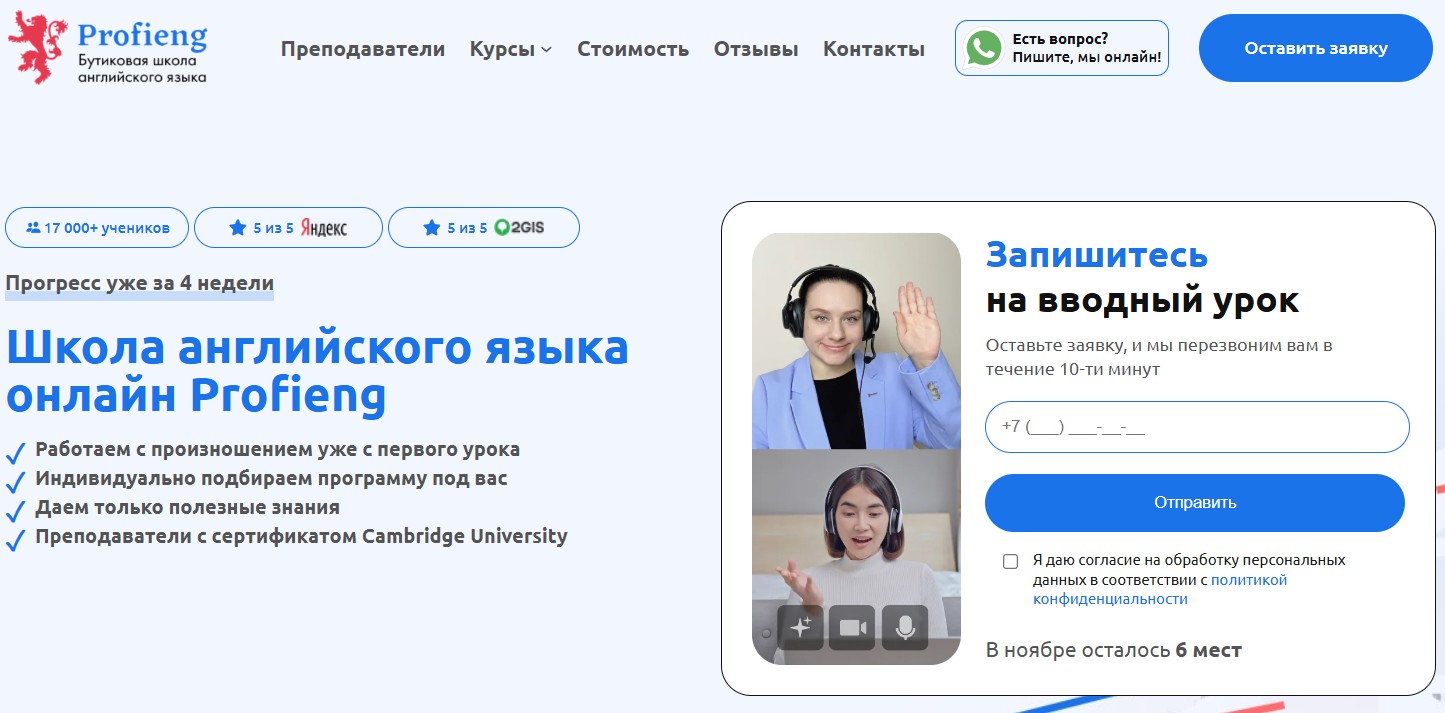Navigate to Контакты
1445x713 pixels.
pos(873,49)
